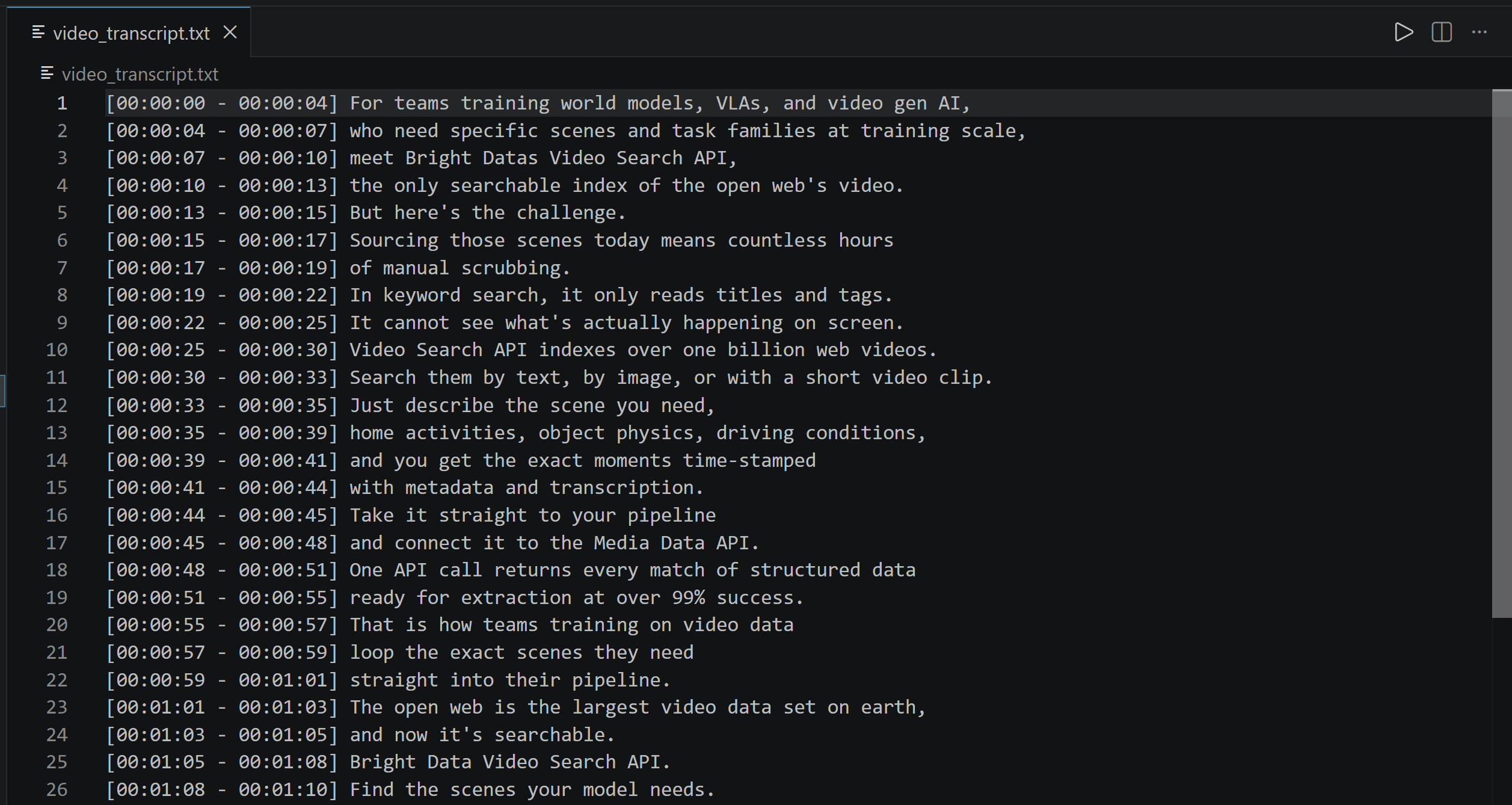Click the file icon in video_transcript.txt tab
The height and width of the screenshot is (805, 1512).
38,32
